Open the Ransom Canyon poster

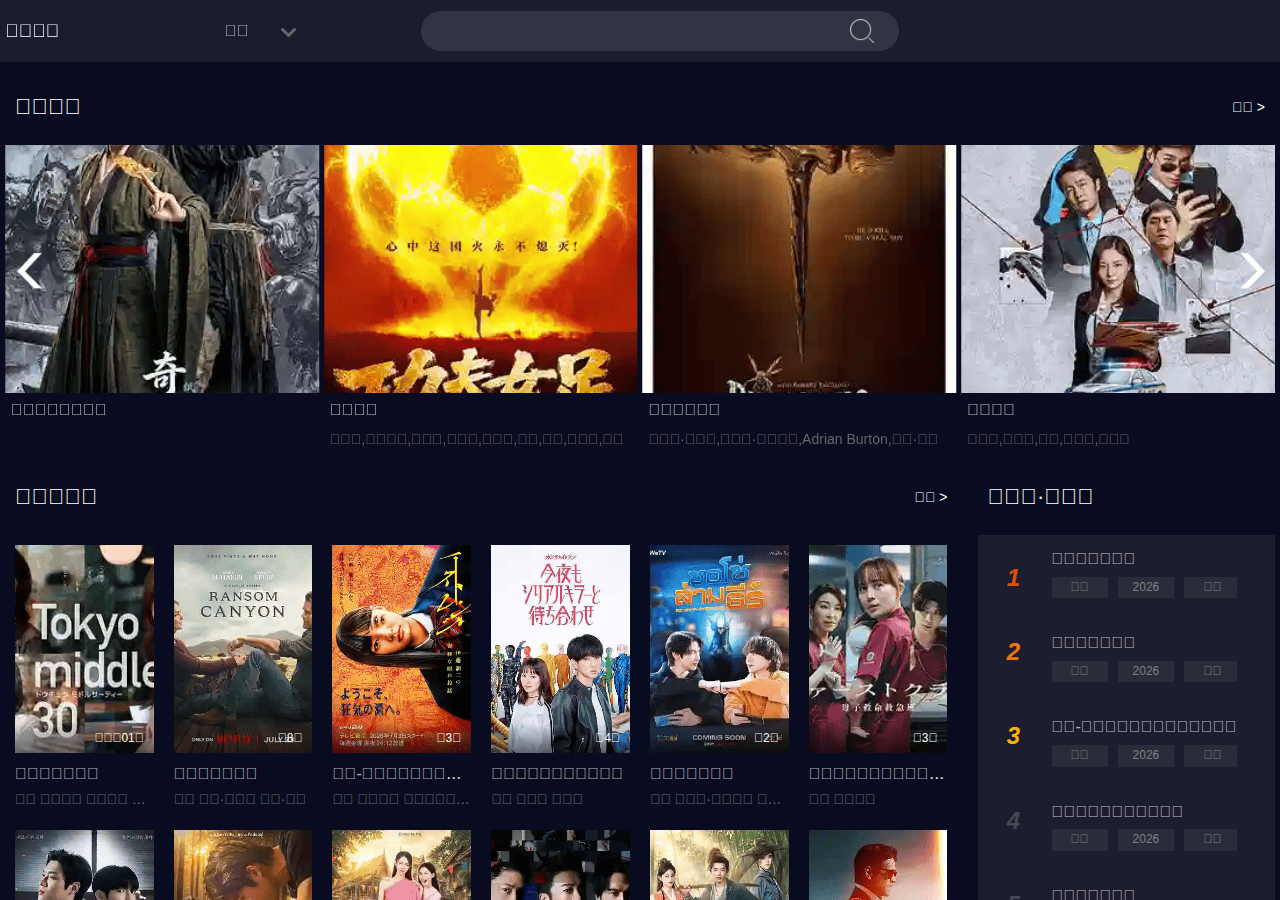tap(243, 649)
